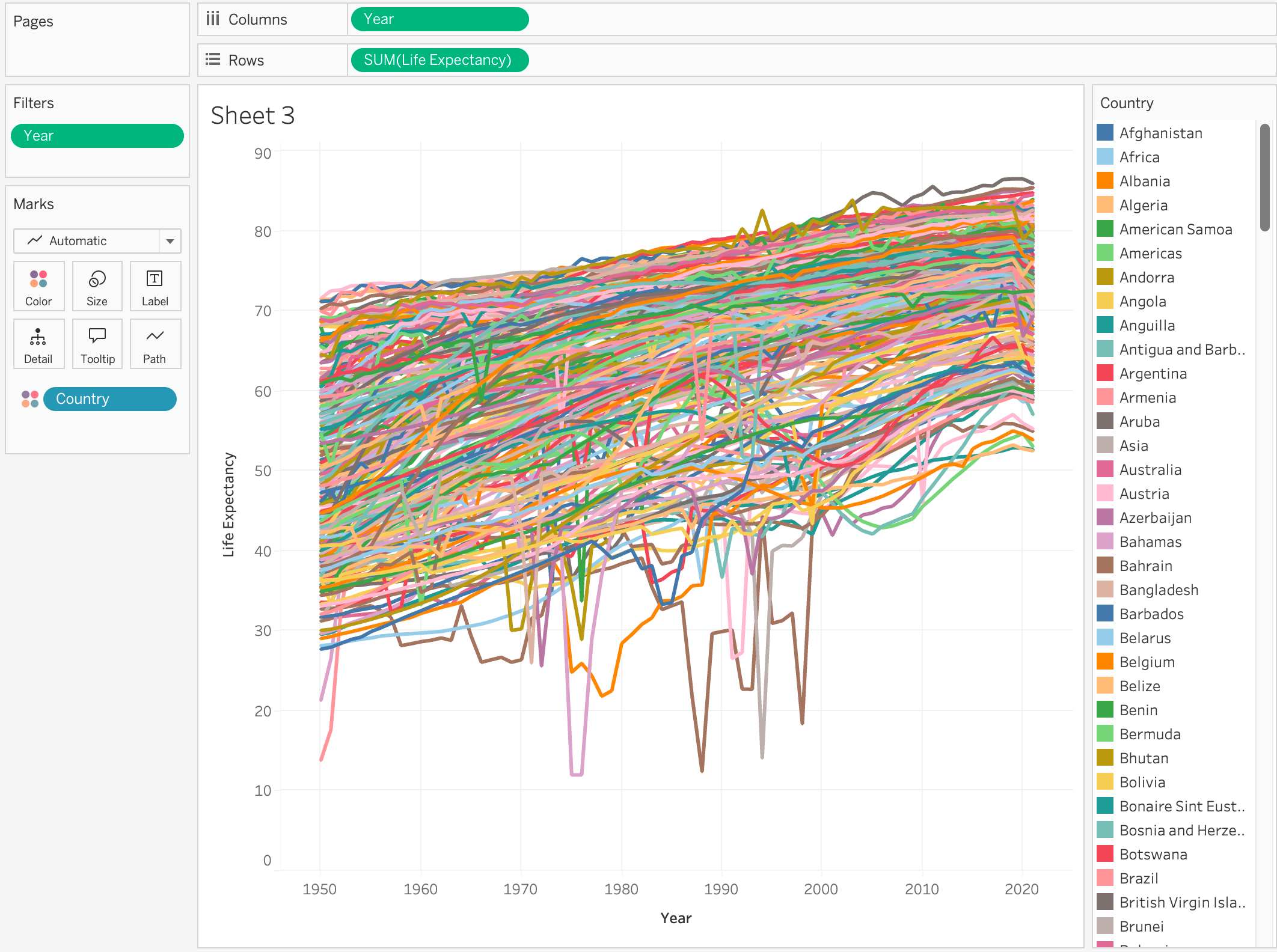Open the Path marks card
This screenshot has width=1277, height=952.
(x=155, y=344)
